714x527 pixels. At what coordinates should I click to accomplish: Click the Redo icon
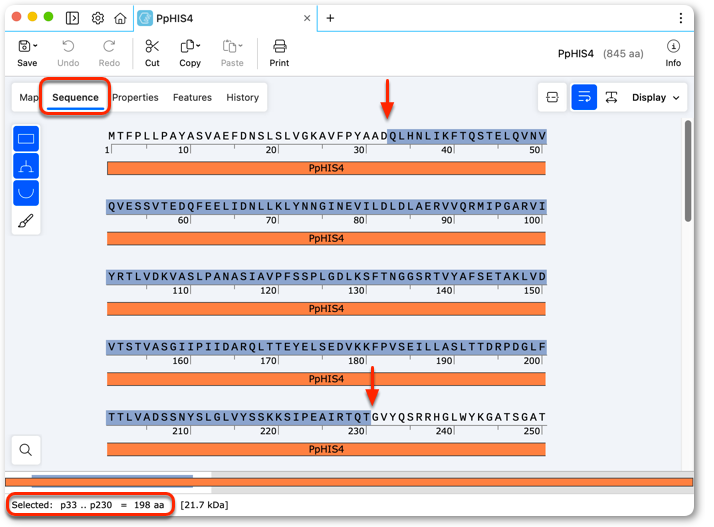[109, 46]
